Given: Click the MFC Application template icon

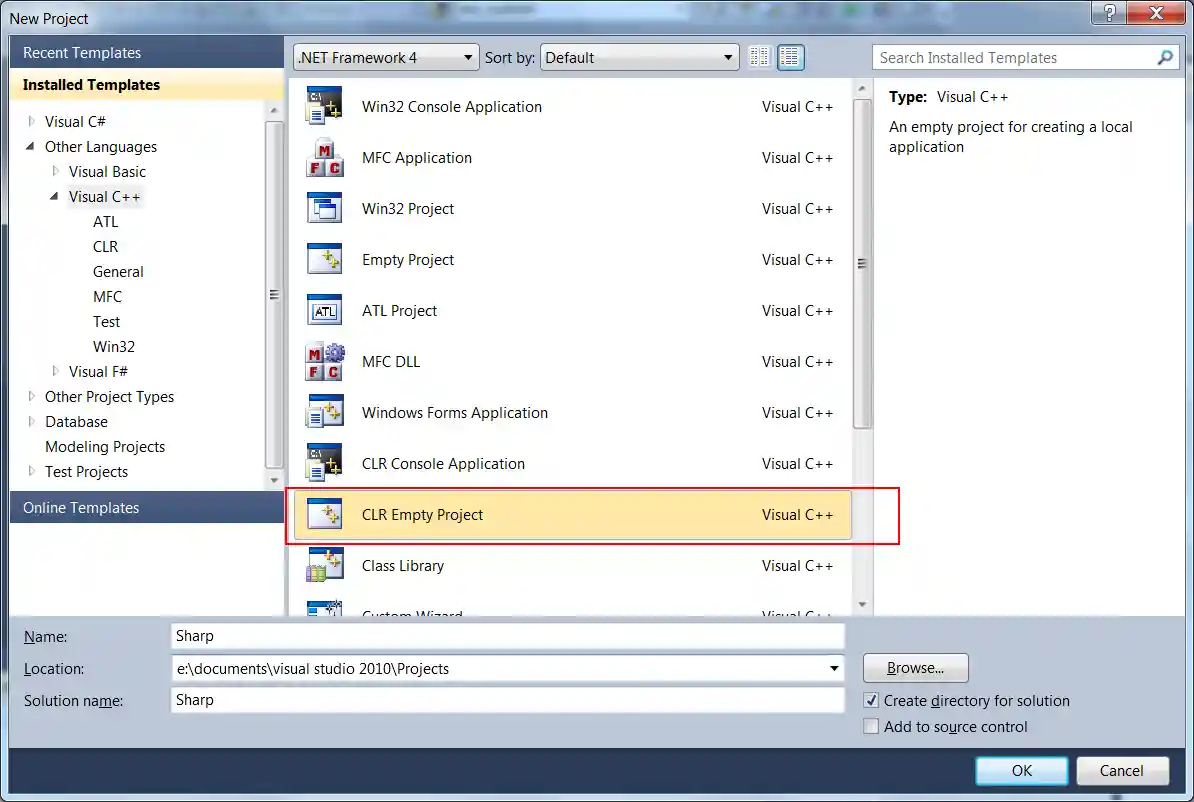Looking at the screenshot, I should coord(324,158).
